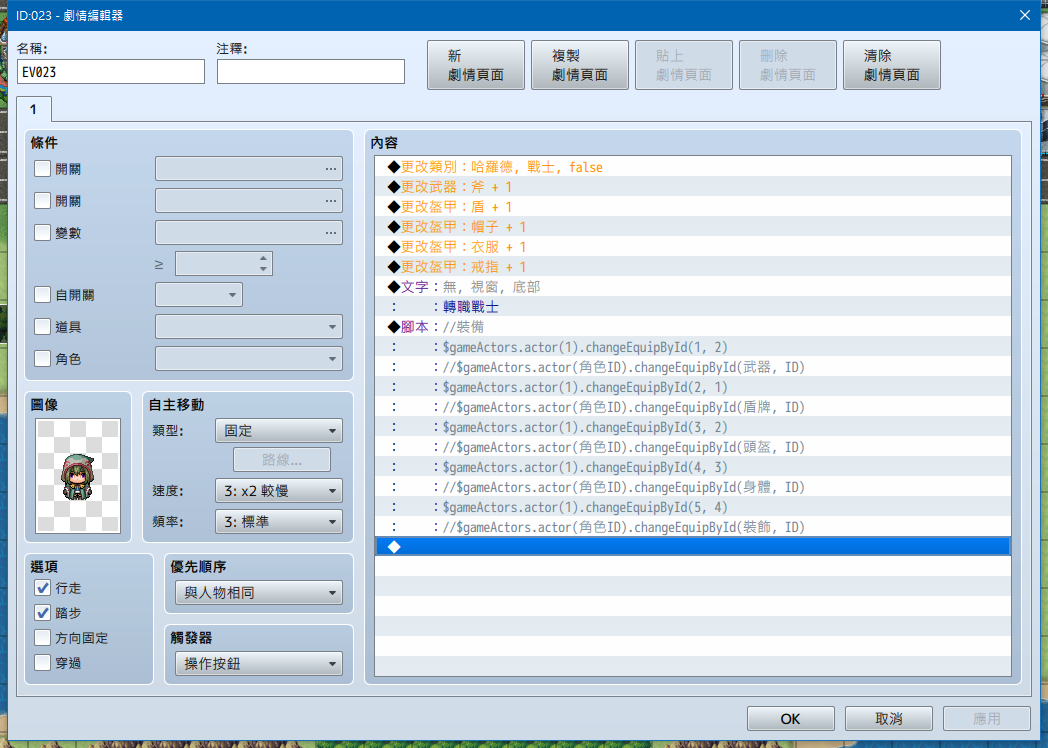Open the 頻率 dropdown set to 標準

coord(279,521)
